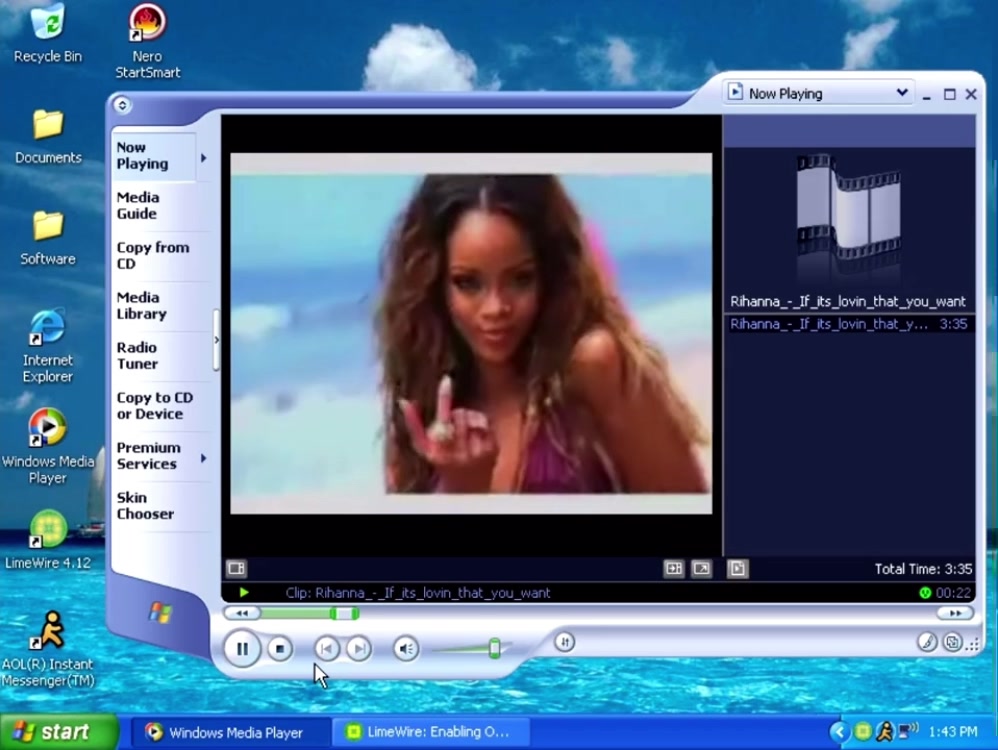Click the fast forward button on seek bar
The image size is (998, 750).
pos(955,613)
